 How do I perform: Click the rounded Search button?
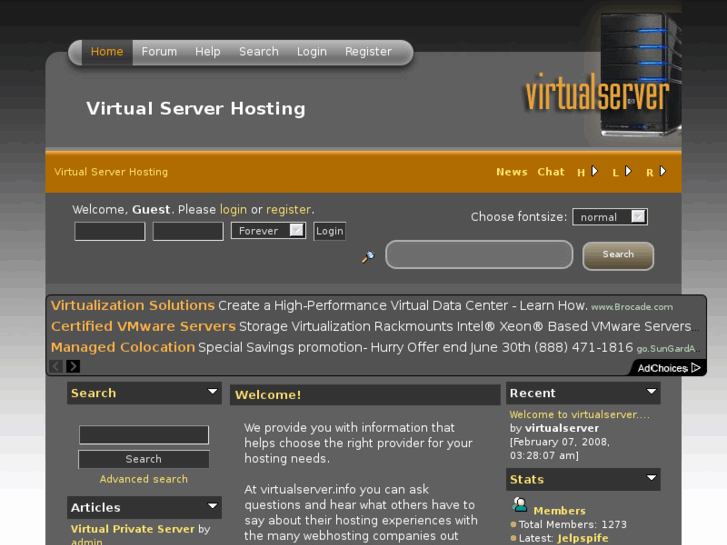[x=618, y=256]
